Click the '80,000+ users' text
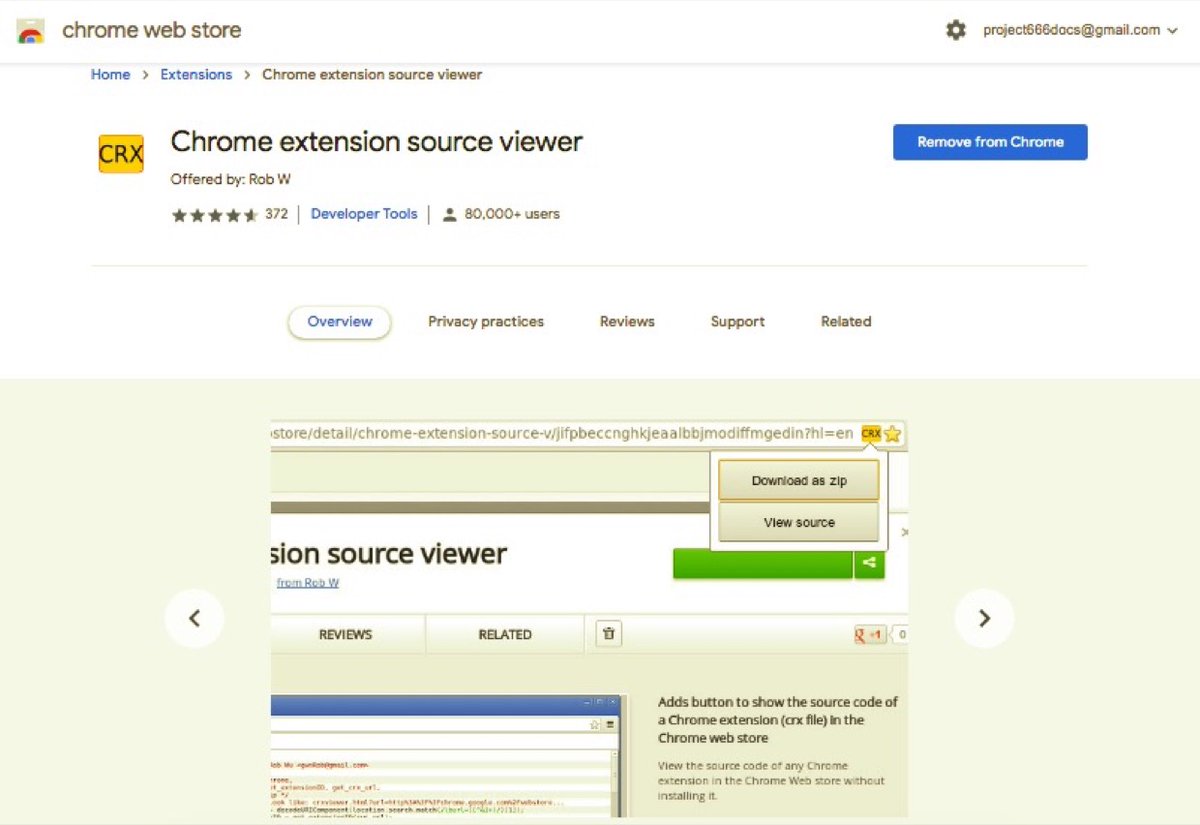Viewport: 1200px width, 825px height. pyautogui.click(x=511, y=214)
